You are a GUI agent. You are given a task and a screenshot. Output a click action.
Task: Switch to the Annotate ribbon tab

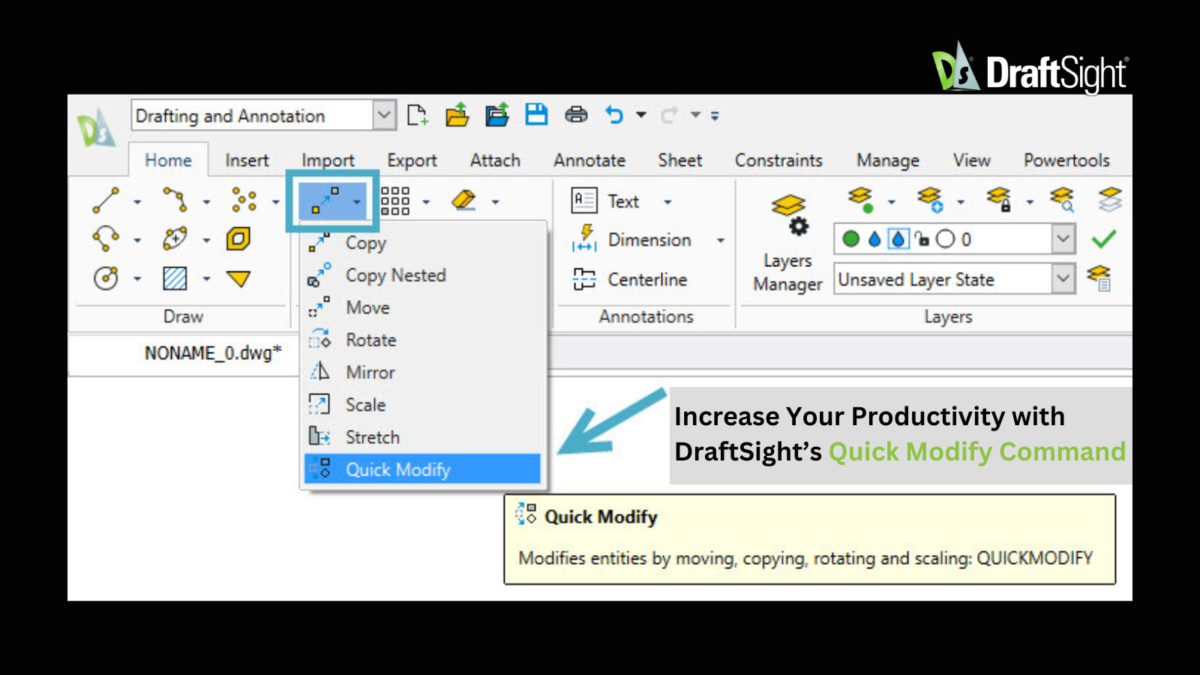[589, 160]
